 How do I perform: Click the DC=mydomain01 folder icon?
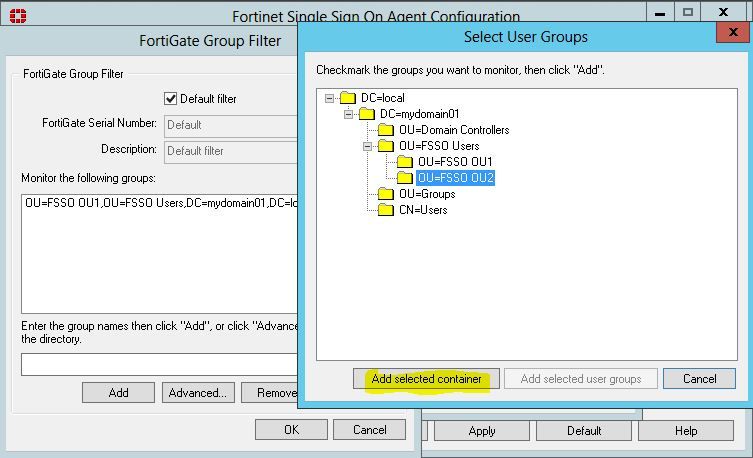(366, 114)
